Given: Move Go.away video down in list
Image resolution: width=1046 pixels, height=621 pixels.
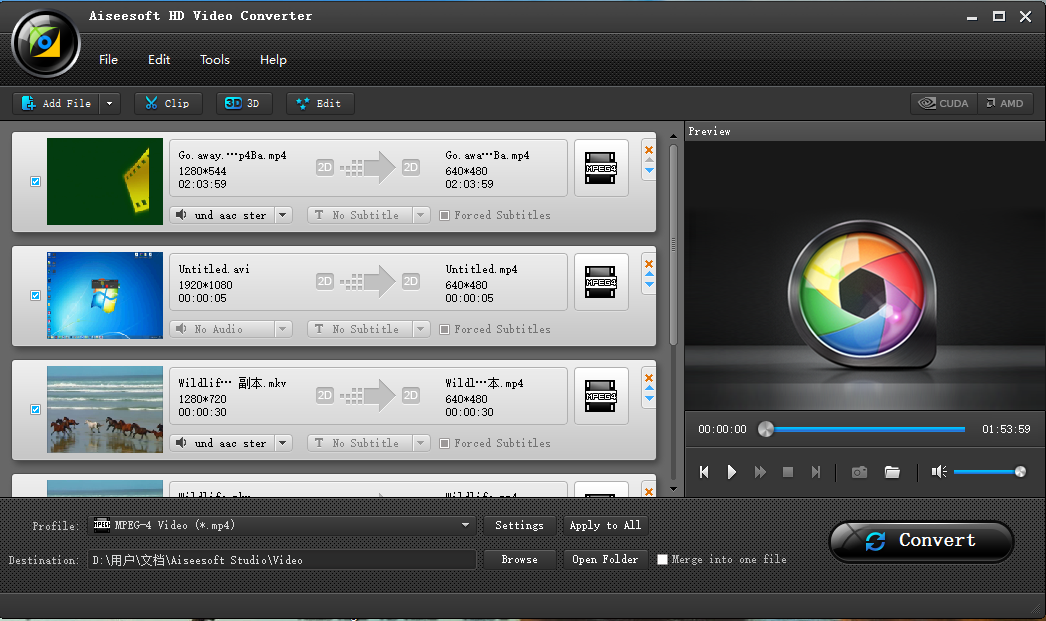Looking at the screenshot, I should (x=648, y=171).
